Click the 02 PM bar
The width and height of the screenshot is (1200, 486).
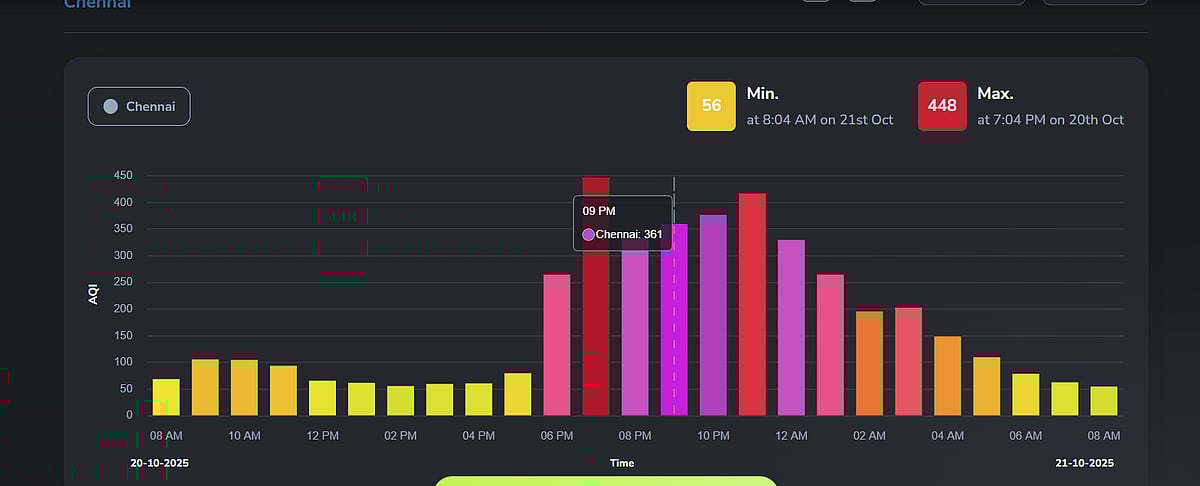pyautogui.click(x=400, y=401)
